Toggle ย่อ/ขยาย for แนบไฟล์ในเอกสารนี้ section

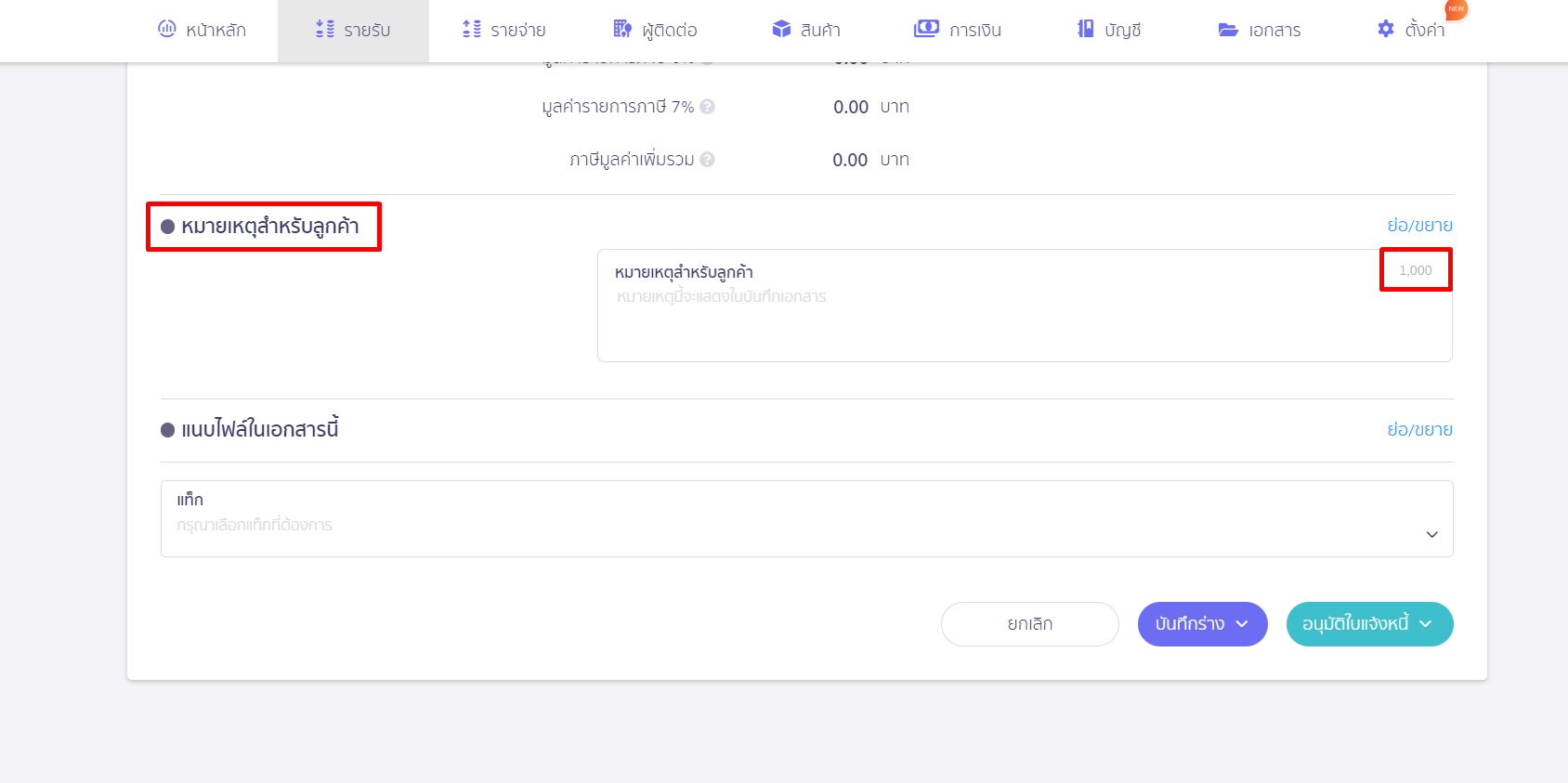pyautogui.click(x=1419, y=430)
